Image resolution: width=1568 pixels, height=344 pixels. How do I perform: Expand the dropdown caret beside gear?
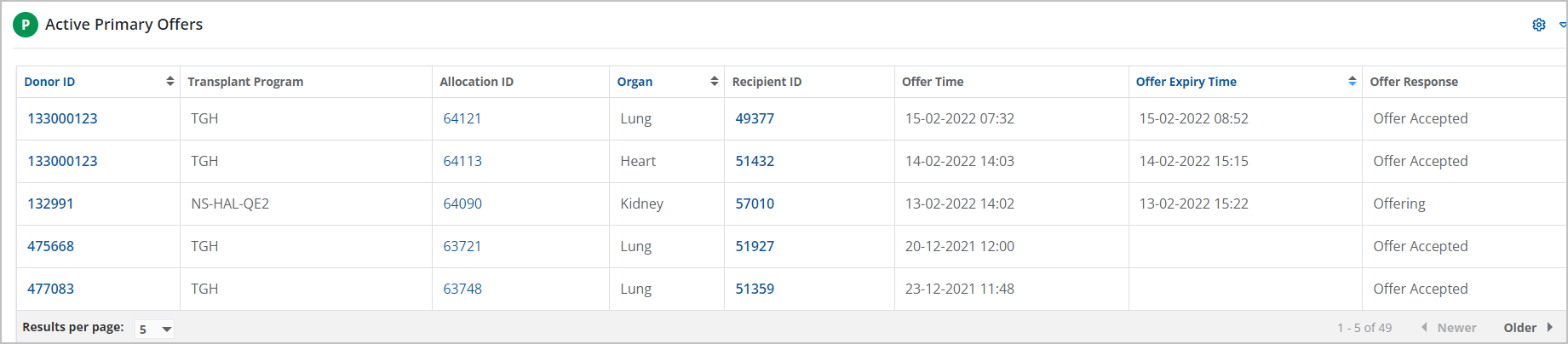pyautogui.click(x=1562, y=25)
